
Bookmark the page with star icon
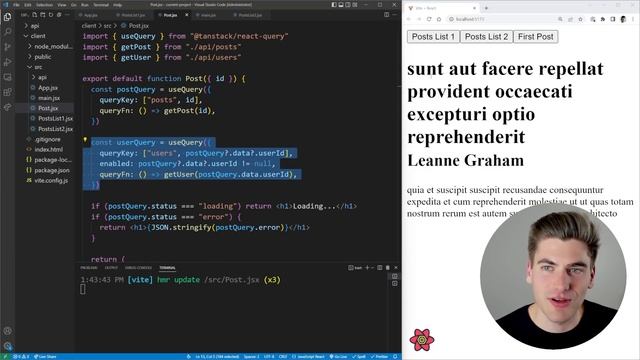(580, 19)
